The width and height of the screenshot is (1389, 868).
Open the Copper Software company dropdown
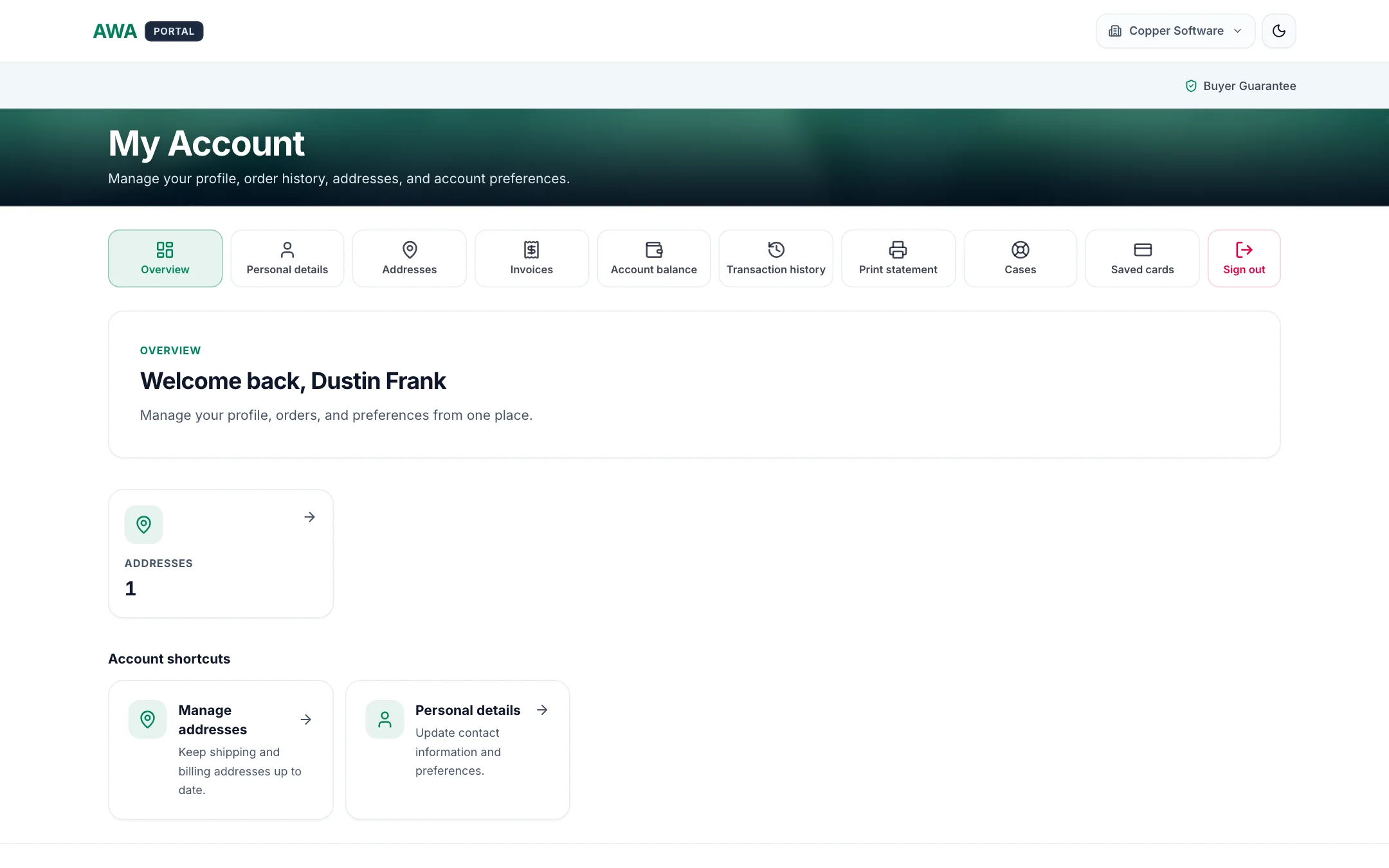tap(1175, 31)
